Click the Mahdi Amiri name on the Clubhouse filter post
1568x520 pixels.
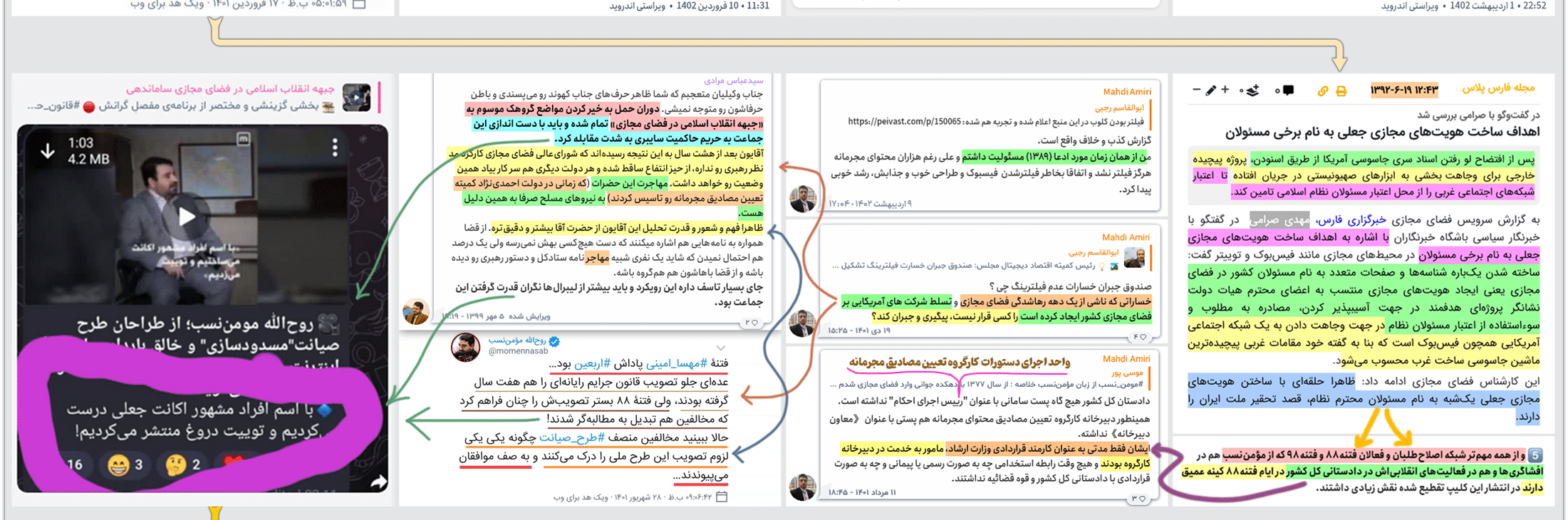tap(1127, 91)
